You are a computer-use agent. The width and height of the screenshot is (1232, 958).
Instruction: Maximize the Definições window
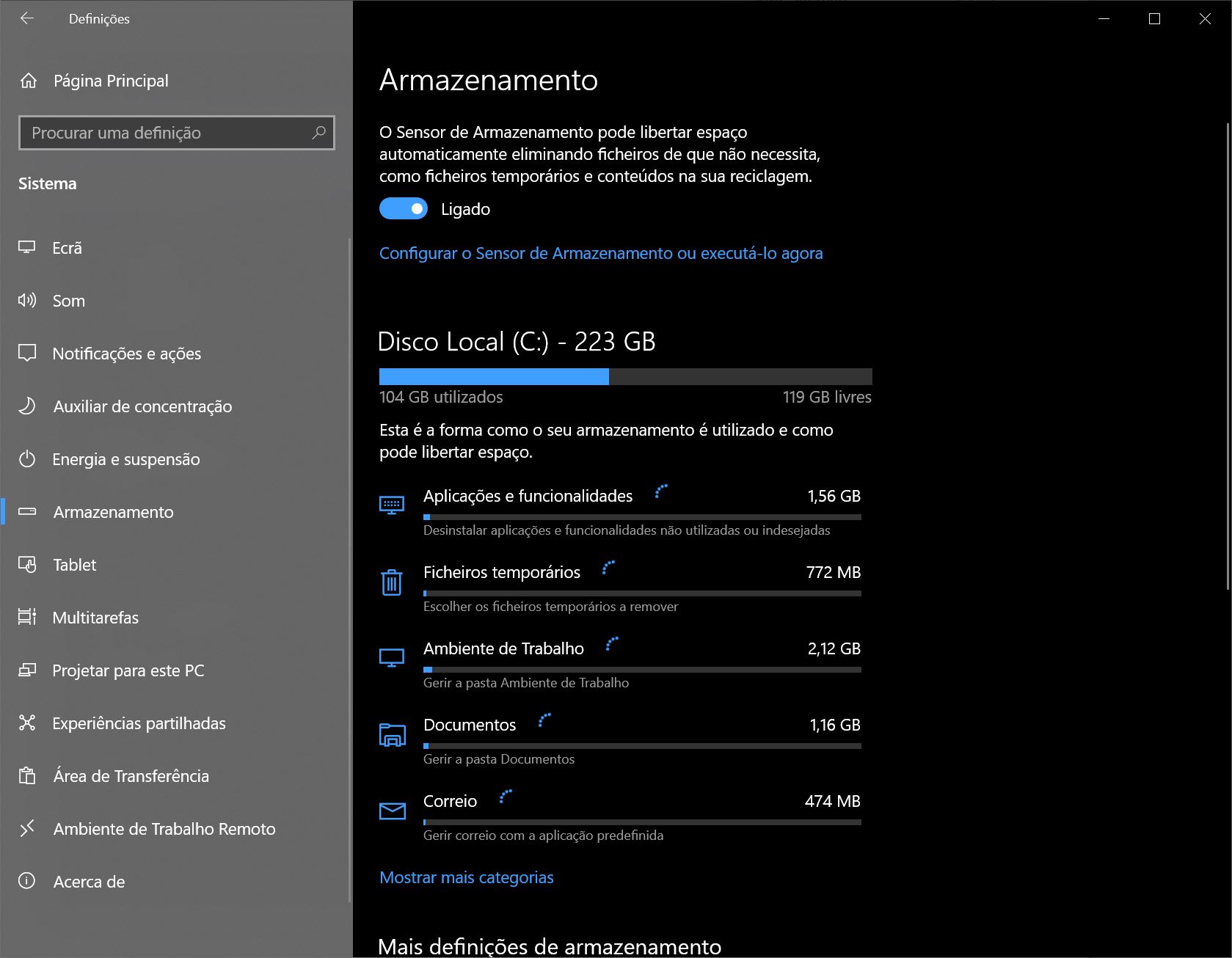tap(1154, 19)
